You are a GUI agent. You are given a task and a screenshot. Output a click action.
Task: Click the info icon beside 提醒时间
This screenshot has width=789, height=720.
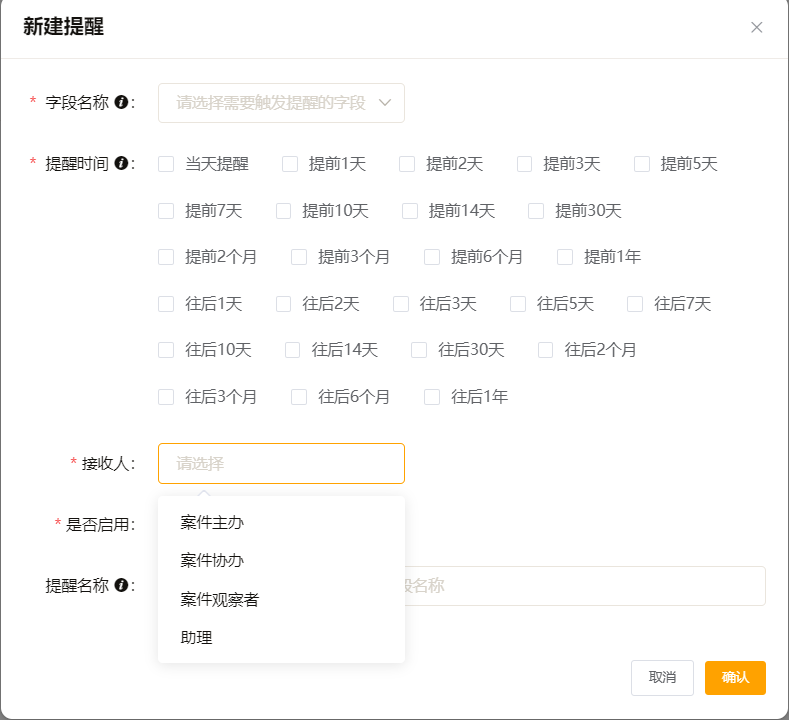pyautogui.click(x=121, y=163)
